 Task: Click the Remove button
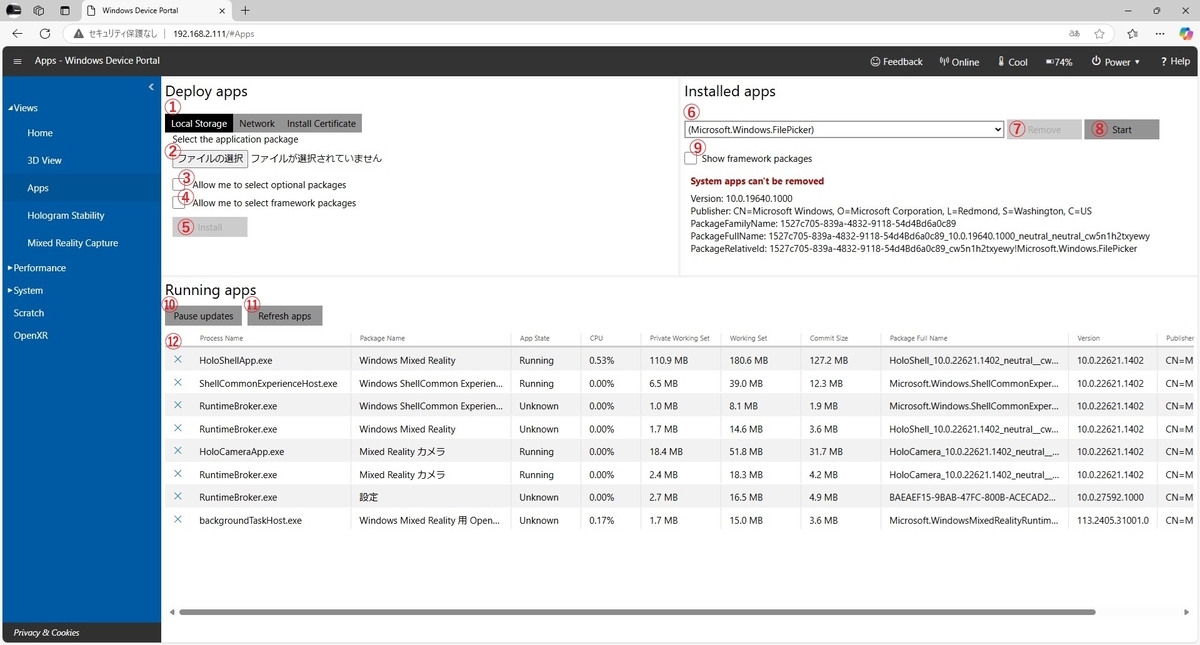1044,129
